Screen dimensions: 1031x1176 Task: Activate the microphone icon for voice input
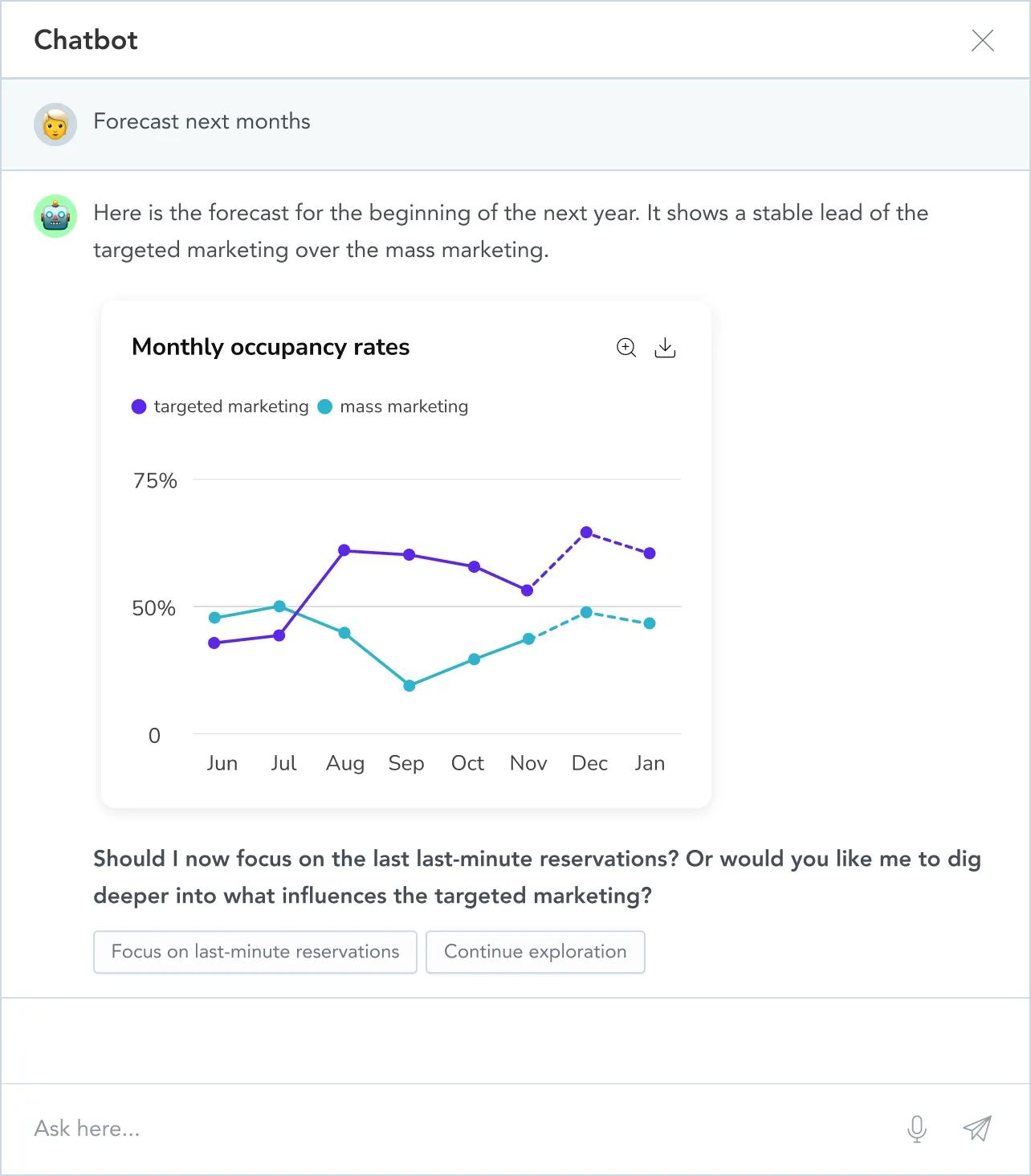pyautogui.click(x=916, y=1128)
